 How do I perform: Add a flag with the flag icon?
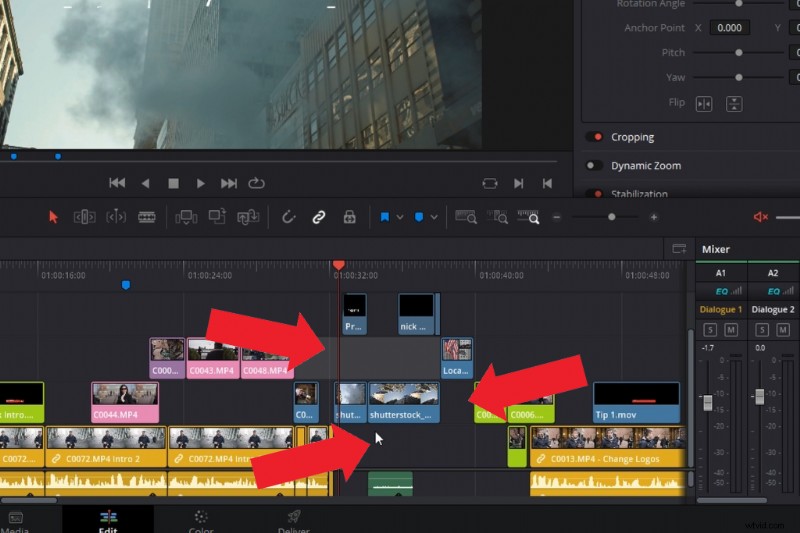coord(385,217)
